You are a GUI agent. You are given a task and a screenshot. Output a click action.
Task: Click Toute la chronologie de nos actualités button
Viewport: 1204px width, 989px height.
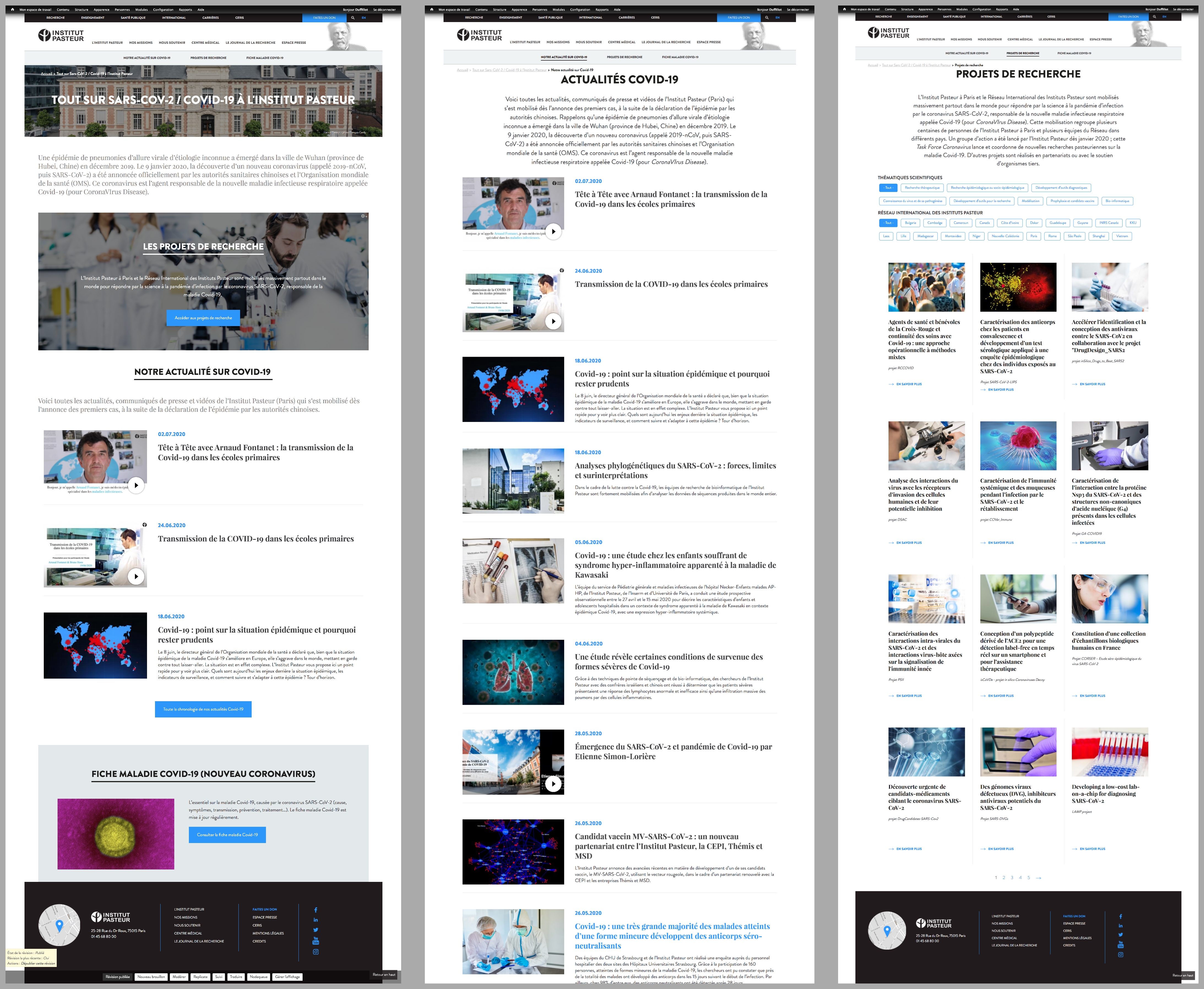point(203,709)
